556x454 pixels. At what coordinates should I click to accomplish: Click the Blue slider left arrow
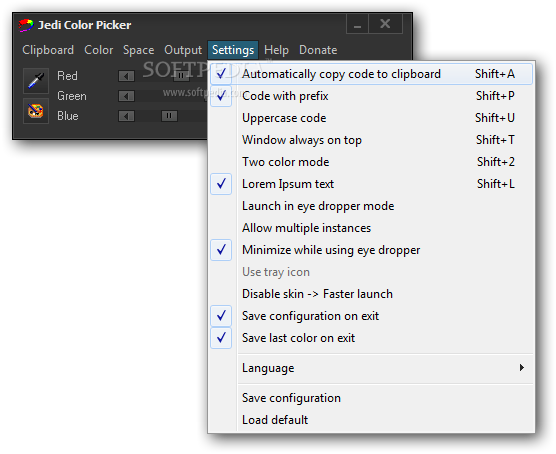pos(126,116)
